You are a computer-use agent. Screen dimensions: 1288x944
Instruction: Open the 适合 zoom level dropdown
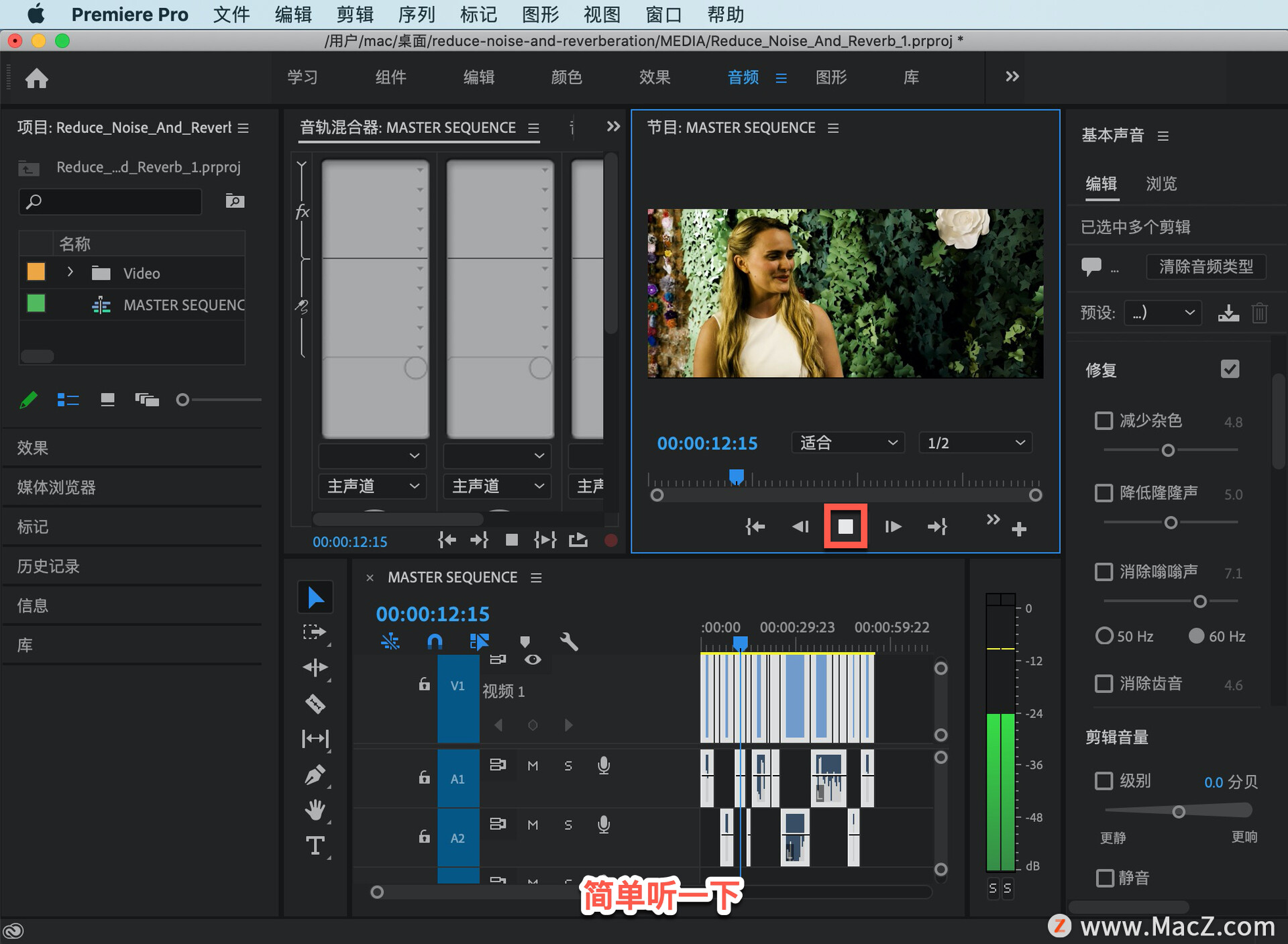(848, 443)
